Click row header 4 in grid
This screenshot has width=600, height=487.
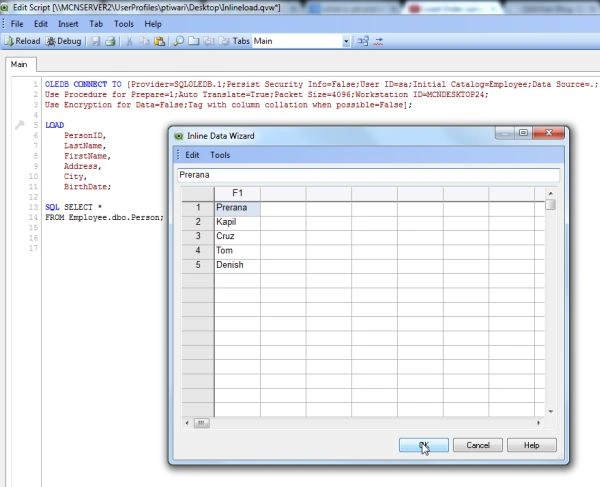198,251
